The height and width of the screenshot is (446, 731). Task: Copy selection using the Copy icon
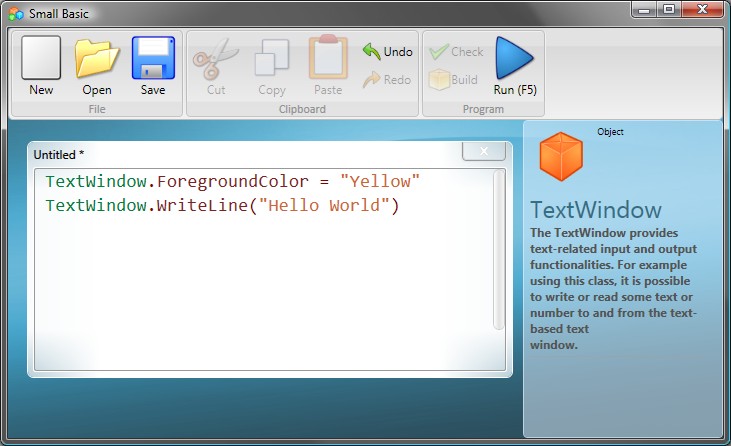[272, 66]
